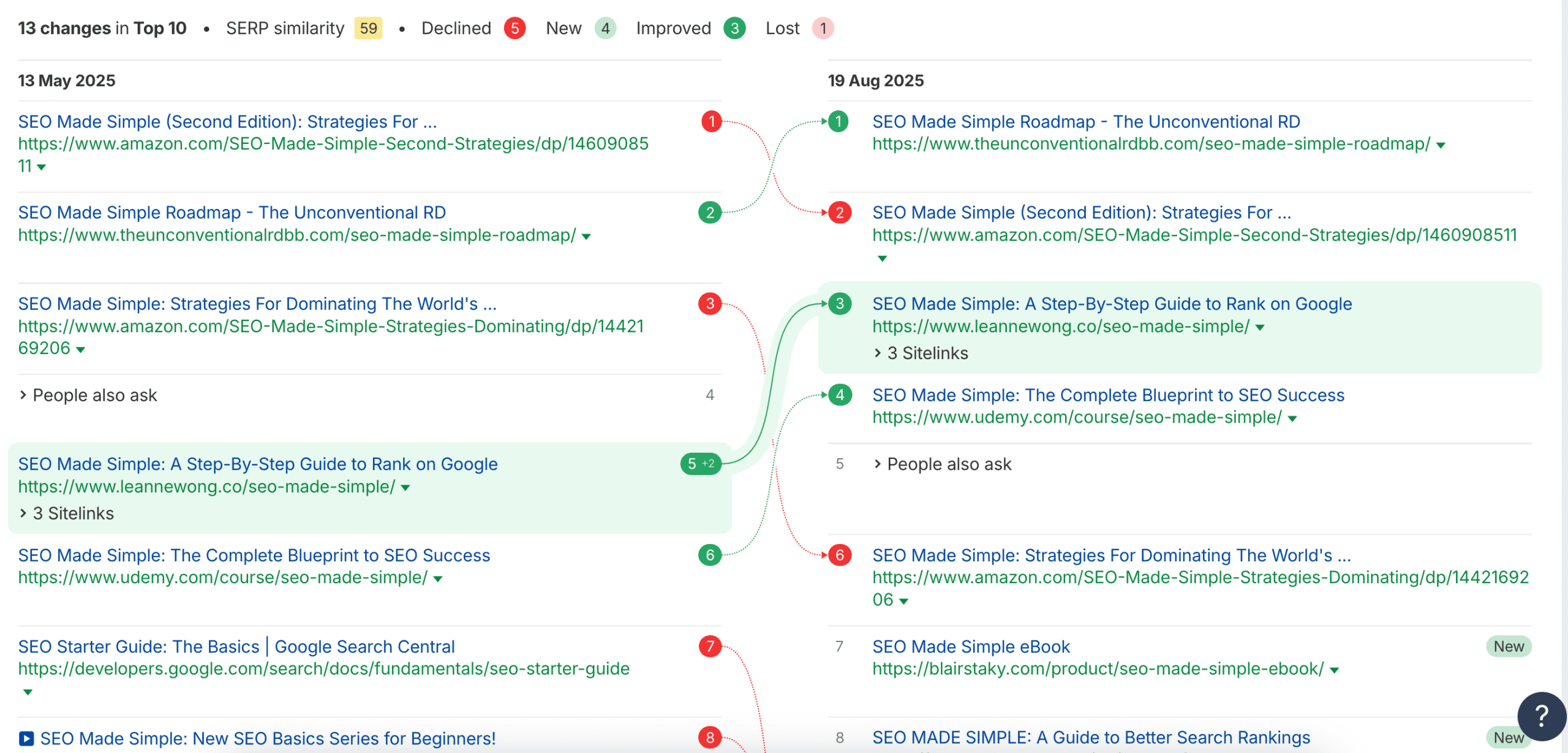1568x753 pixels.
Task: Open 'SEO Starter Guide: The Basics' title link
Action: 236,647
